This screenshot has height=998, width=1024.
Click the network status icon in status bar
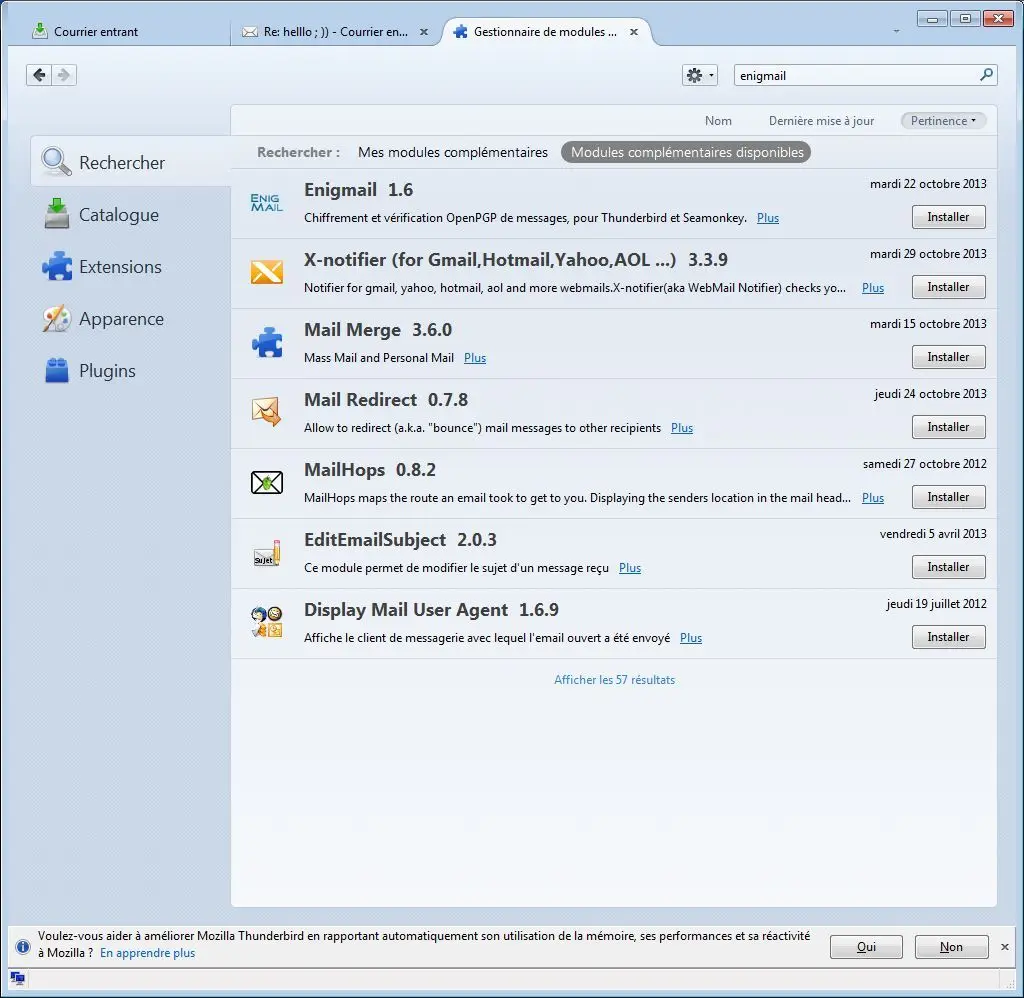tap(18, 978)
